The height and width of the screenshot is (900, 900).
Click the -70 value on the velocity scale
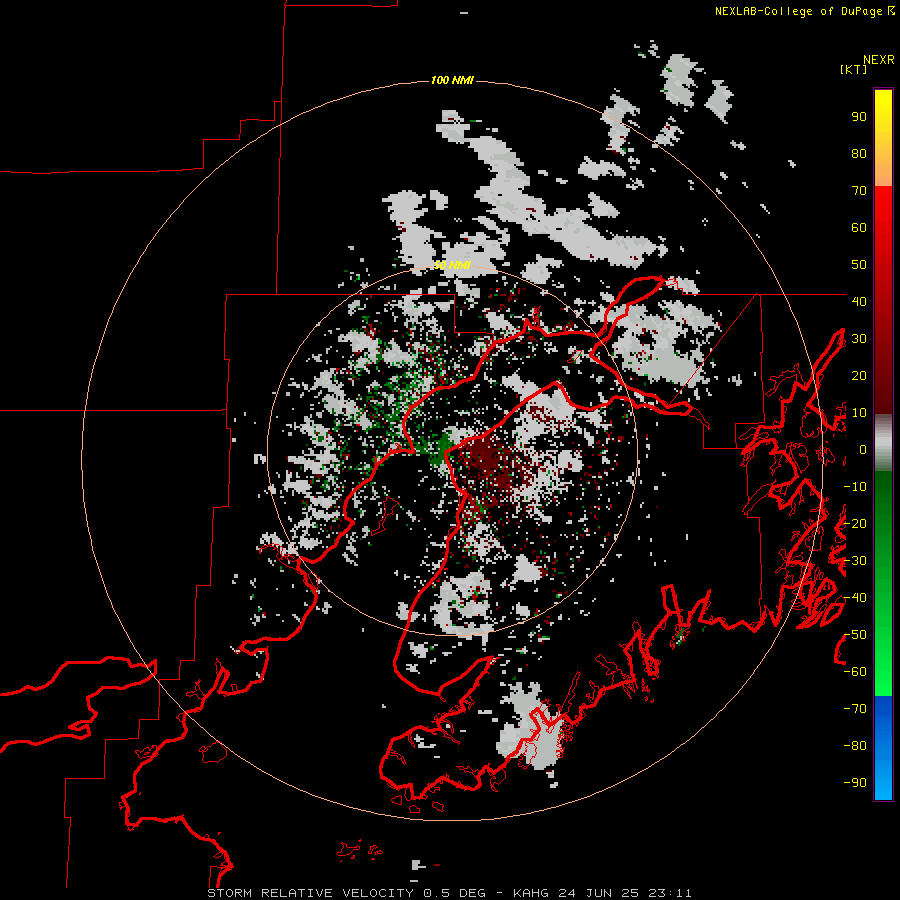pos(855,709)
